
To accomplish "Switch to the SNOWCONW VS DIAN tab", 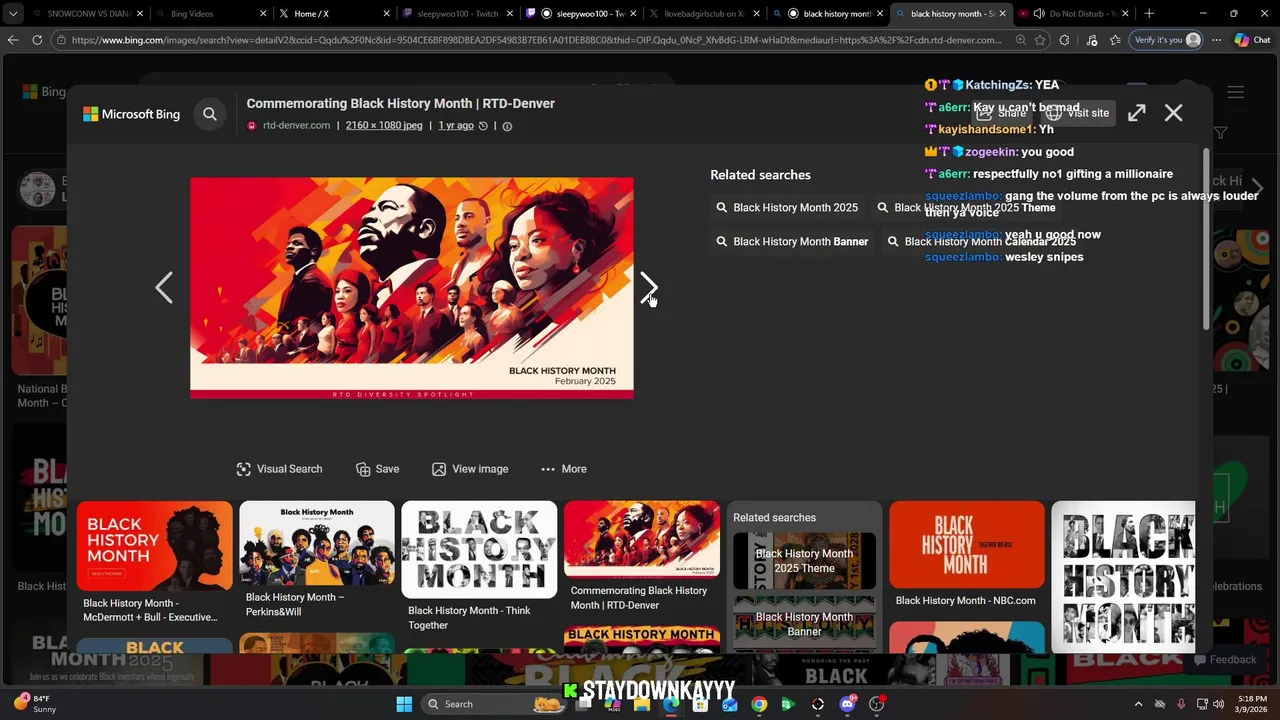I will click(x=88, y=14).
